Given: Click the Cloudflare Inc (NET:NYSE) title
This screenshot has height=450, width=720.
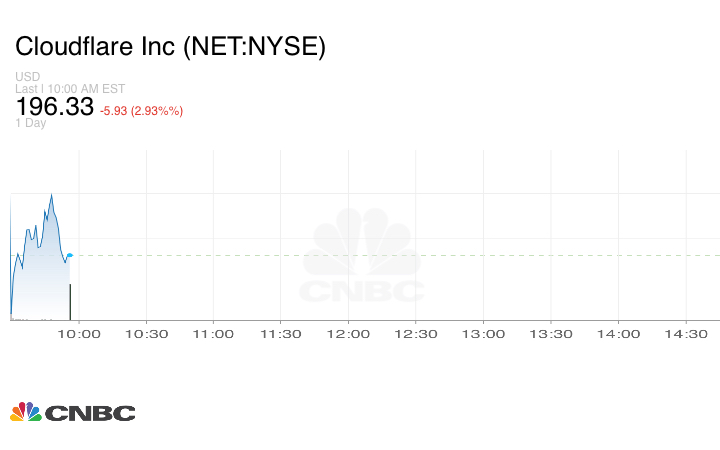Looking at the screenshot, I should 170,47.
